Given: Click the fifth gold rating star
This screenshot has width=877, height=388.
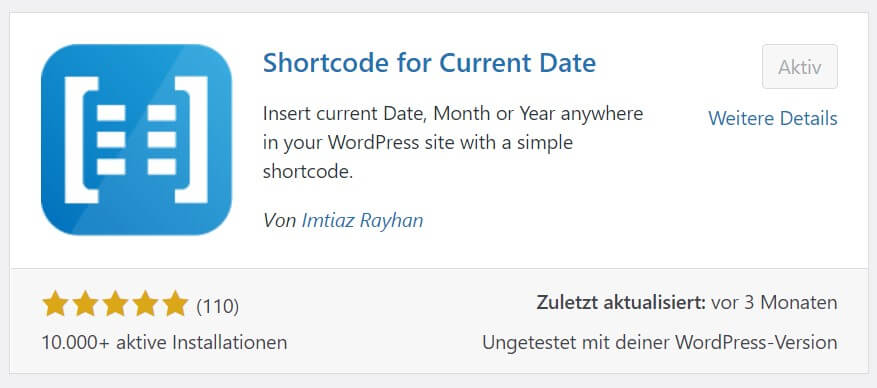Looking at the screenshot, I should click(x=175, y=304).
